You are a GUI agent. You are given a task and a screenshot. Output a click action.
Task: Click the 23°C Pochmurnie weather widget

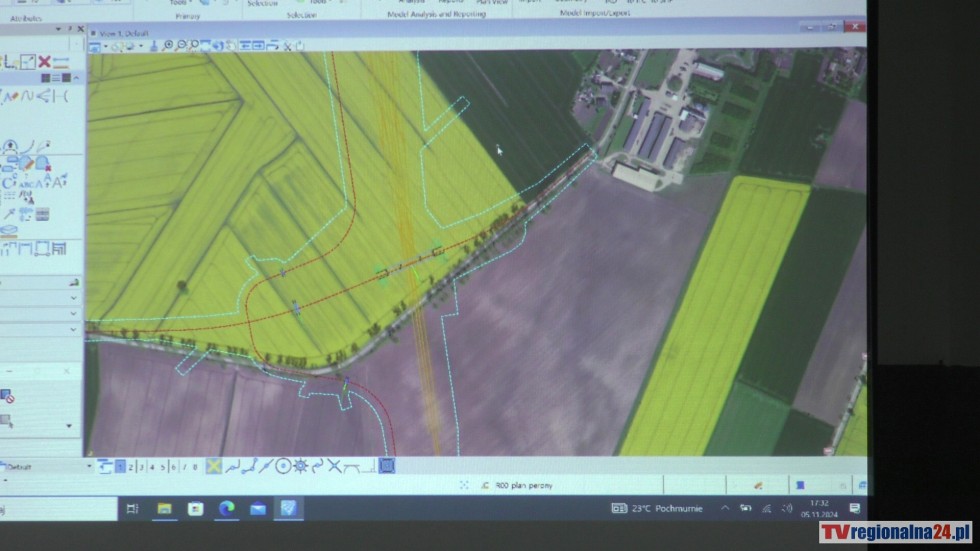[657, 509]
